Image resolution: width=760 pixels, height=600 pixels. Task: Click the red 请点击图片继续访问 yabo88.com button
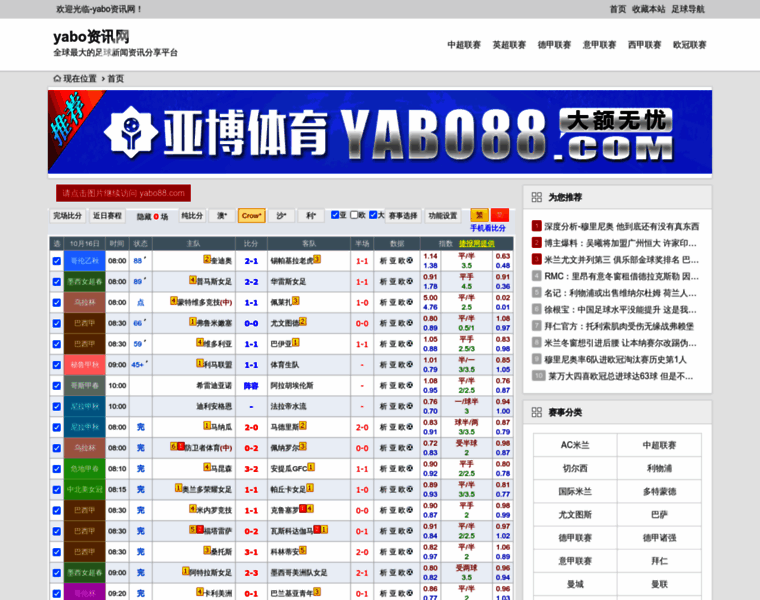point(123,193)
